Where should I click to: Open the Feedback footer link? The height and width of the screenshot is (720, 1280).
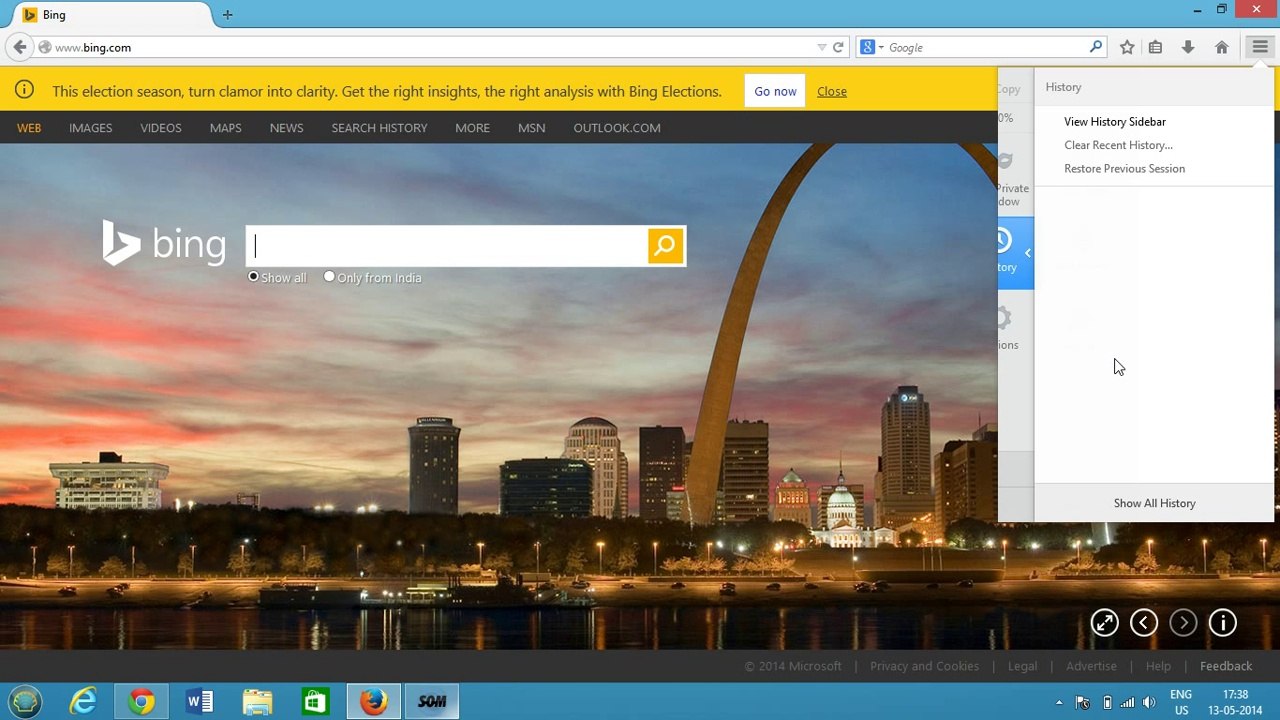point(1226,666)
